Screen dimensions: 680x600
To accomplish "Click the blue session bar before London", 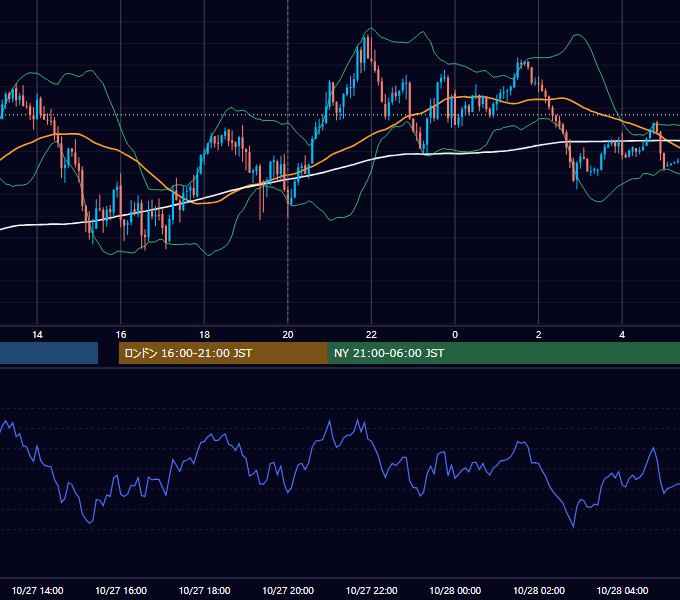I will pos(49,353).
